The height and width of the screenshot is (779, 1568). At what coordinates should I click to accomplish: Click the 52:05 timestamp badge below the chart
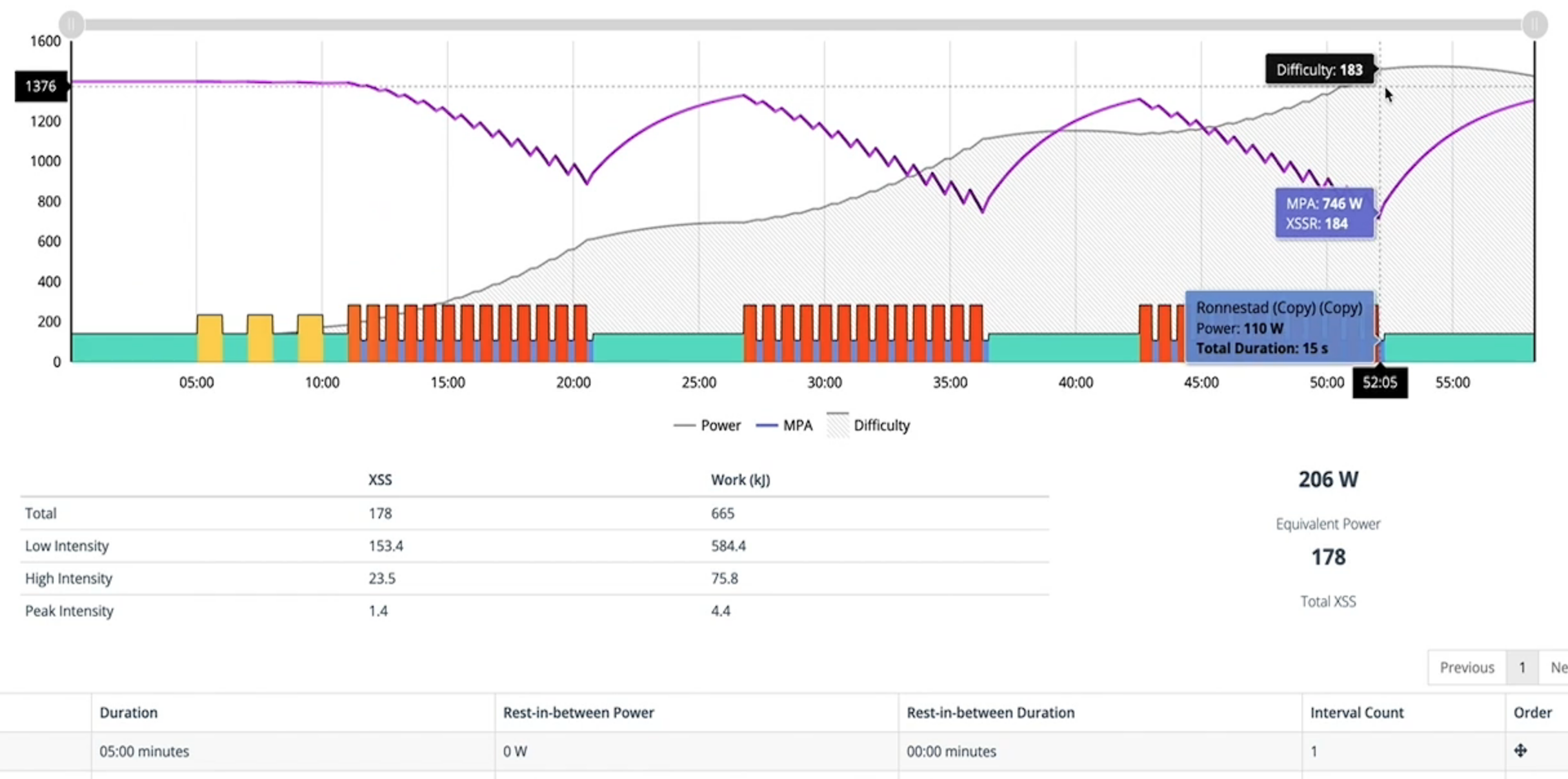pos(1380,382)
